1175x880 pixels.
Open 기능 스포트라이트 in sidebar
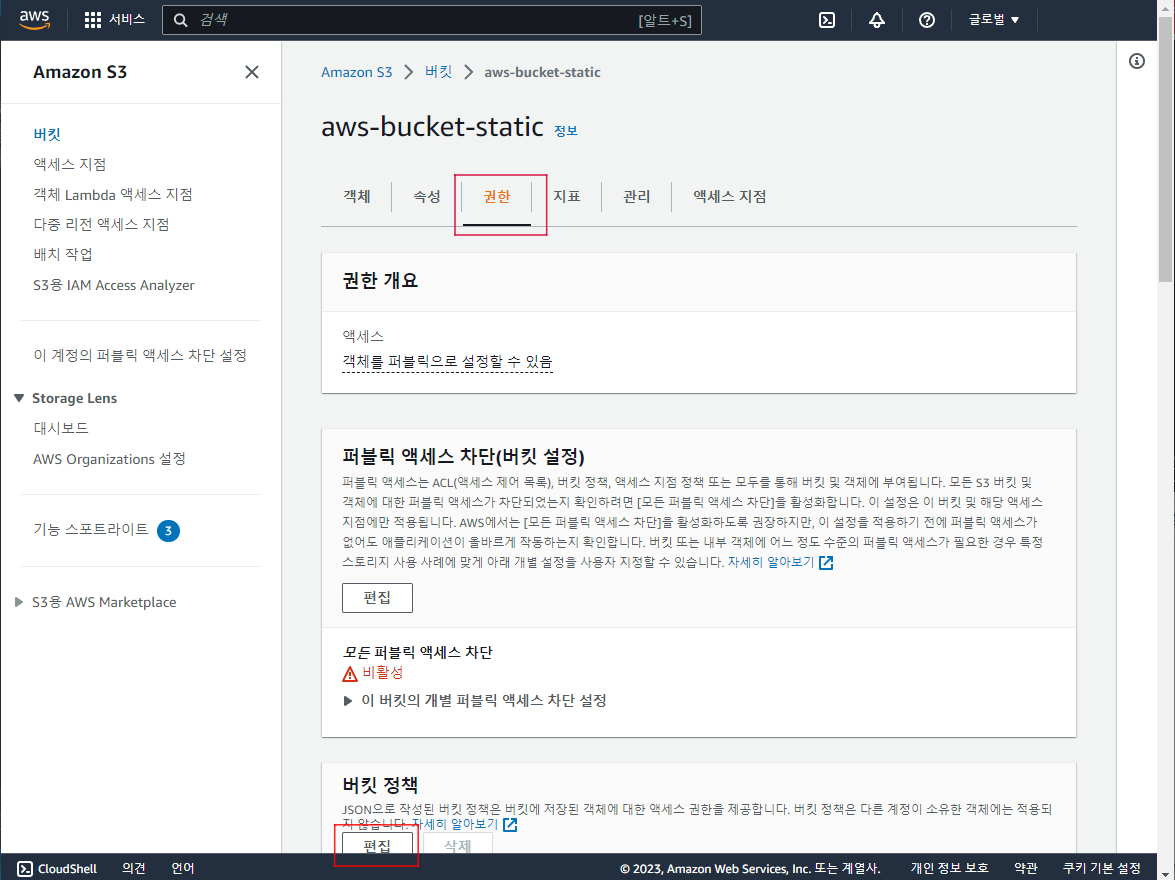(91, 529)
